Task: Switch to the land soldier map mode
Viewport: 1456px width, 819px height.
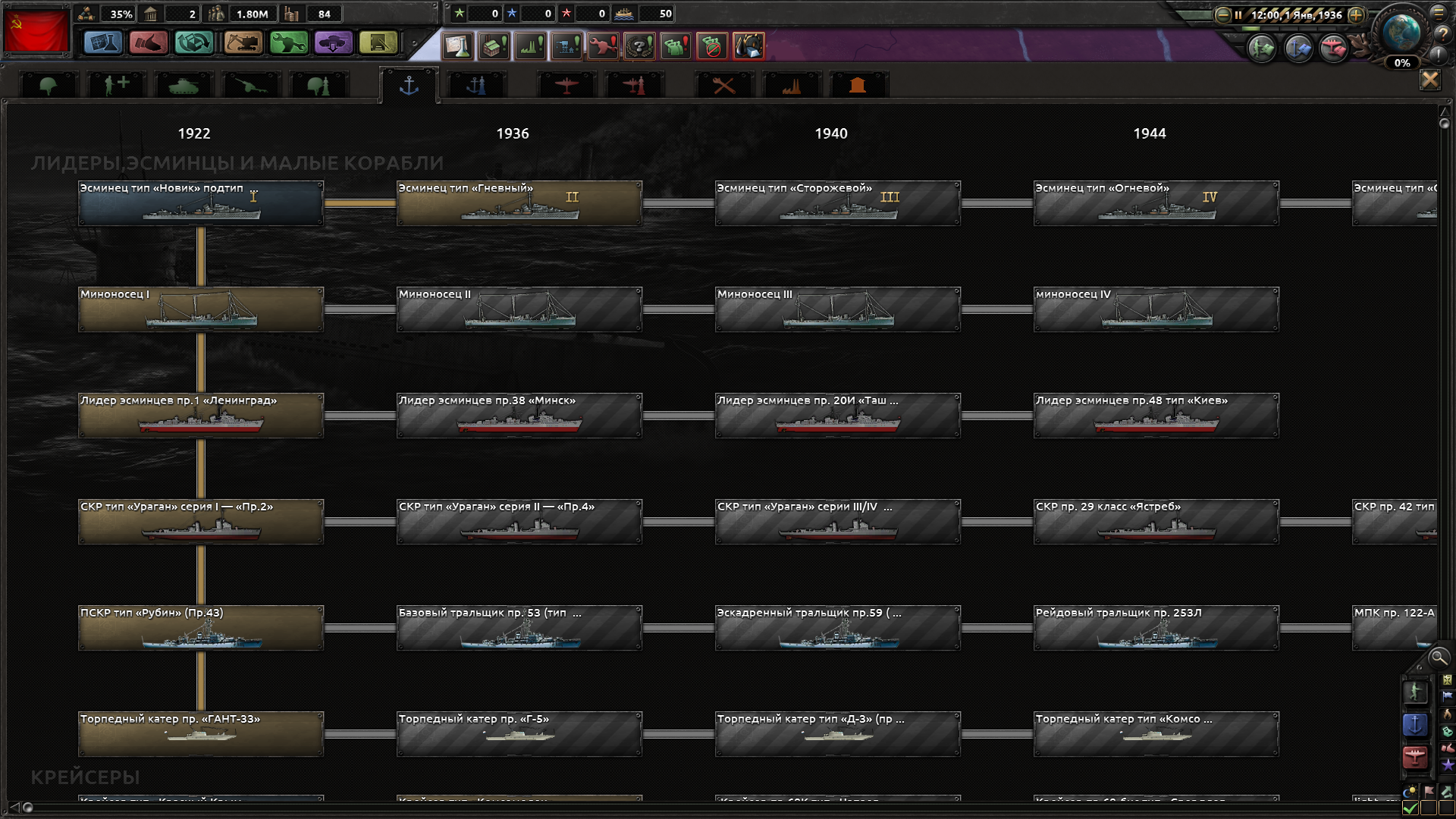Action: tap(1415, 692)
